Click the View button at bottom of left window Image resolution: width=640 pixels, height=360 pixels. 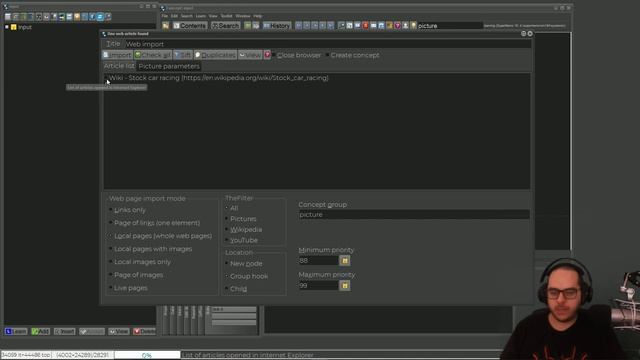pyautogui.click(x=119, y=331)
